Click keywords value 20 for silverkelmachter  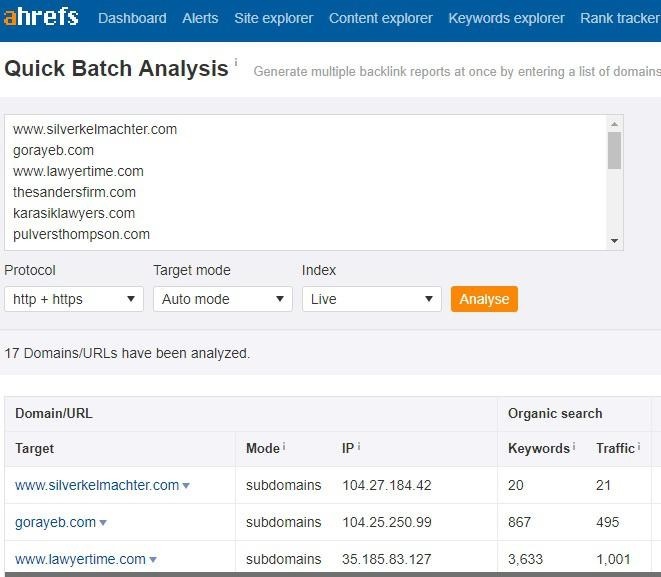[516, 486]
